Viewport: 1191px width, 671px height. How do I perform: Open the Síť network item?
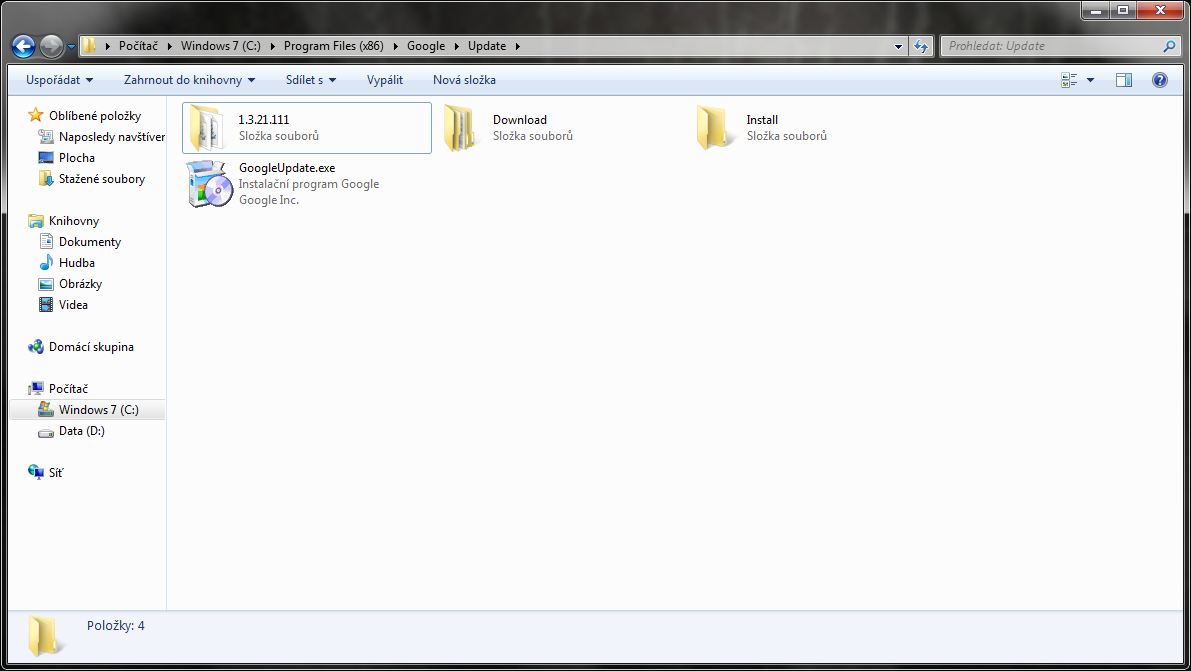[56, 473]
